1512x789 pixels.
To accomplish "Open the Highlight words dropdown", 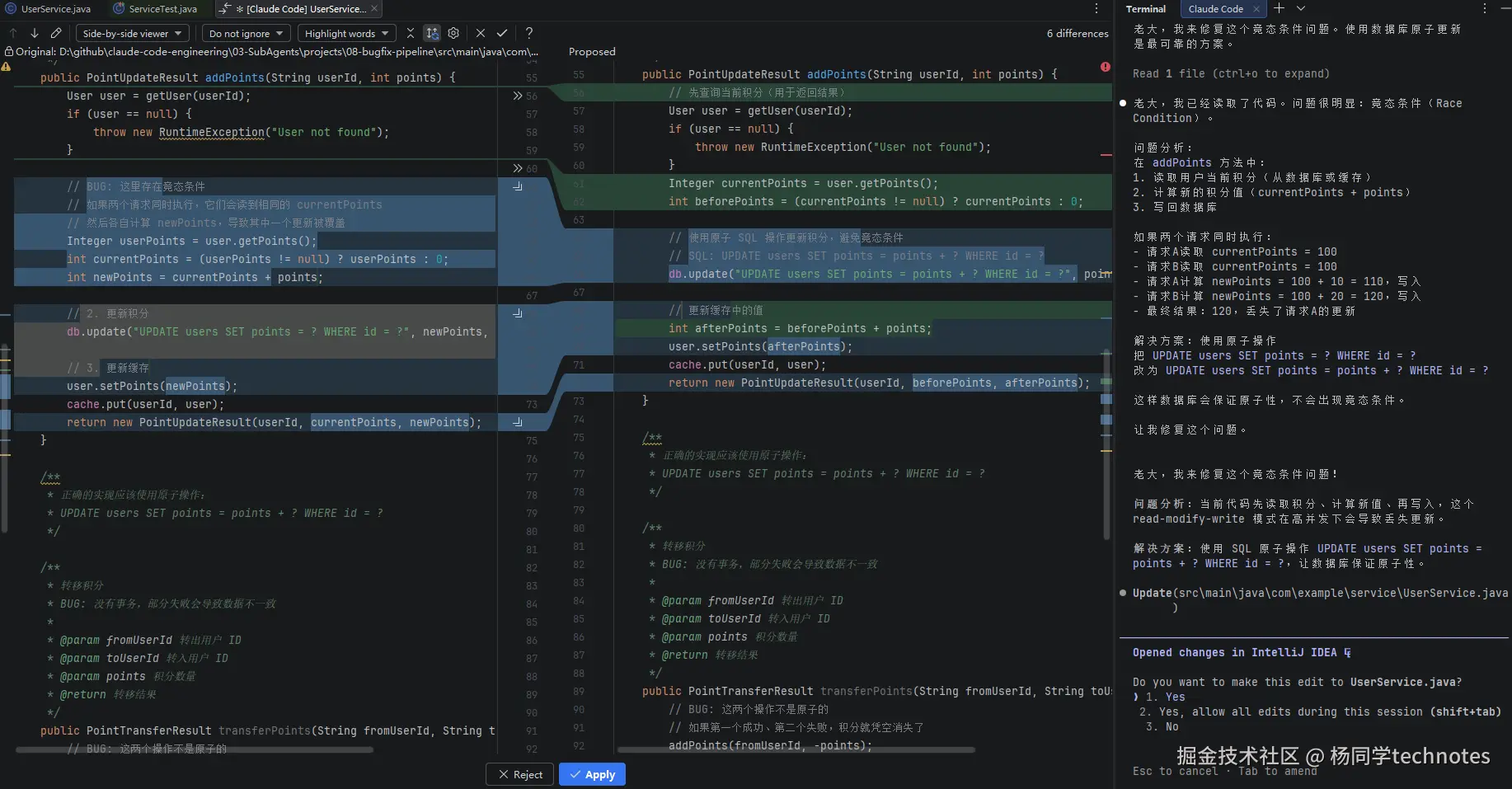I will point(345,33).
